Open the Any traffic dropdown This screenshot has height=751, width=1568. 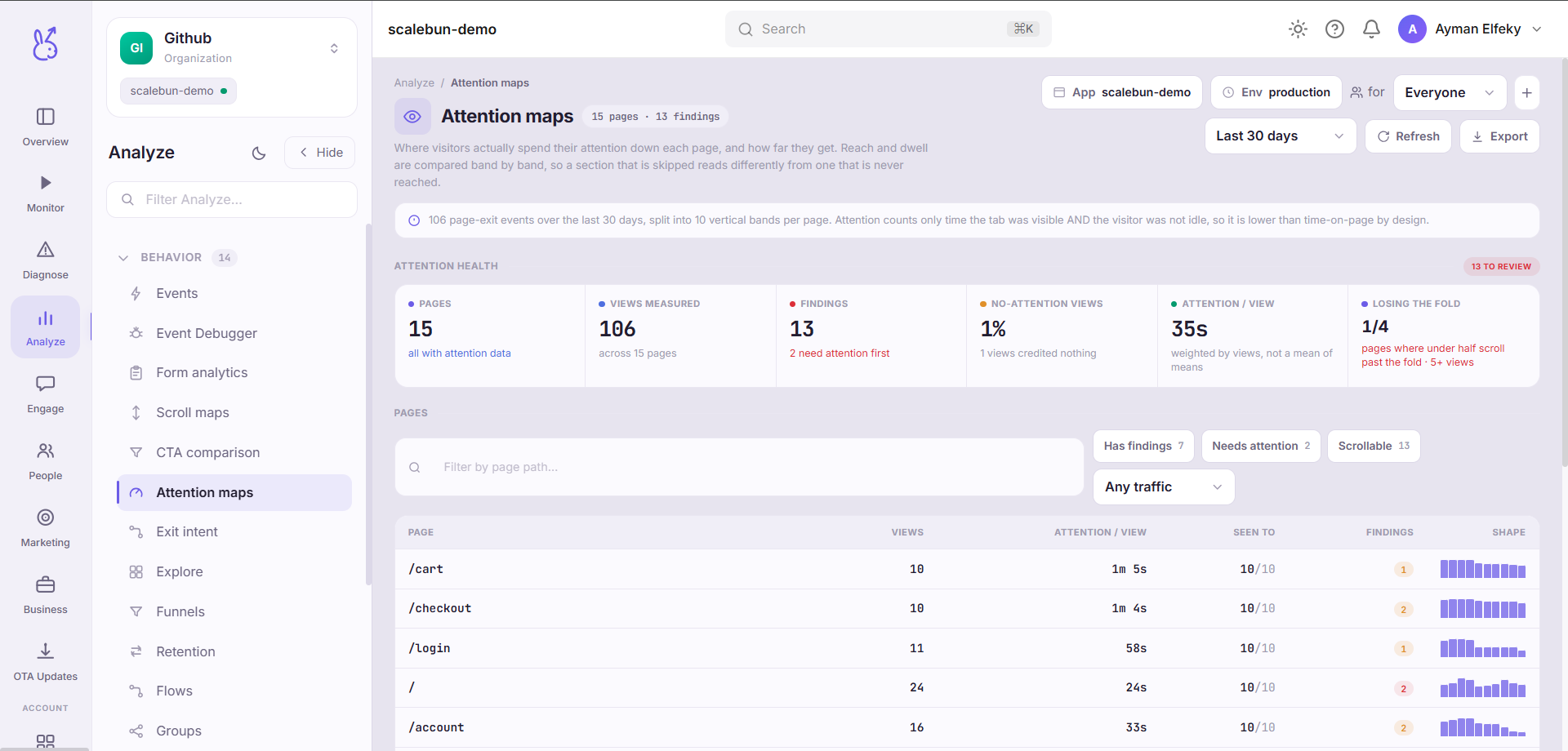click(x=1164, y=487)
